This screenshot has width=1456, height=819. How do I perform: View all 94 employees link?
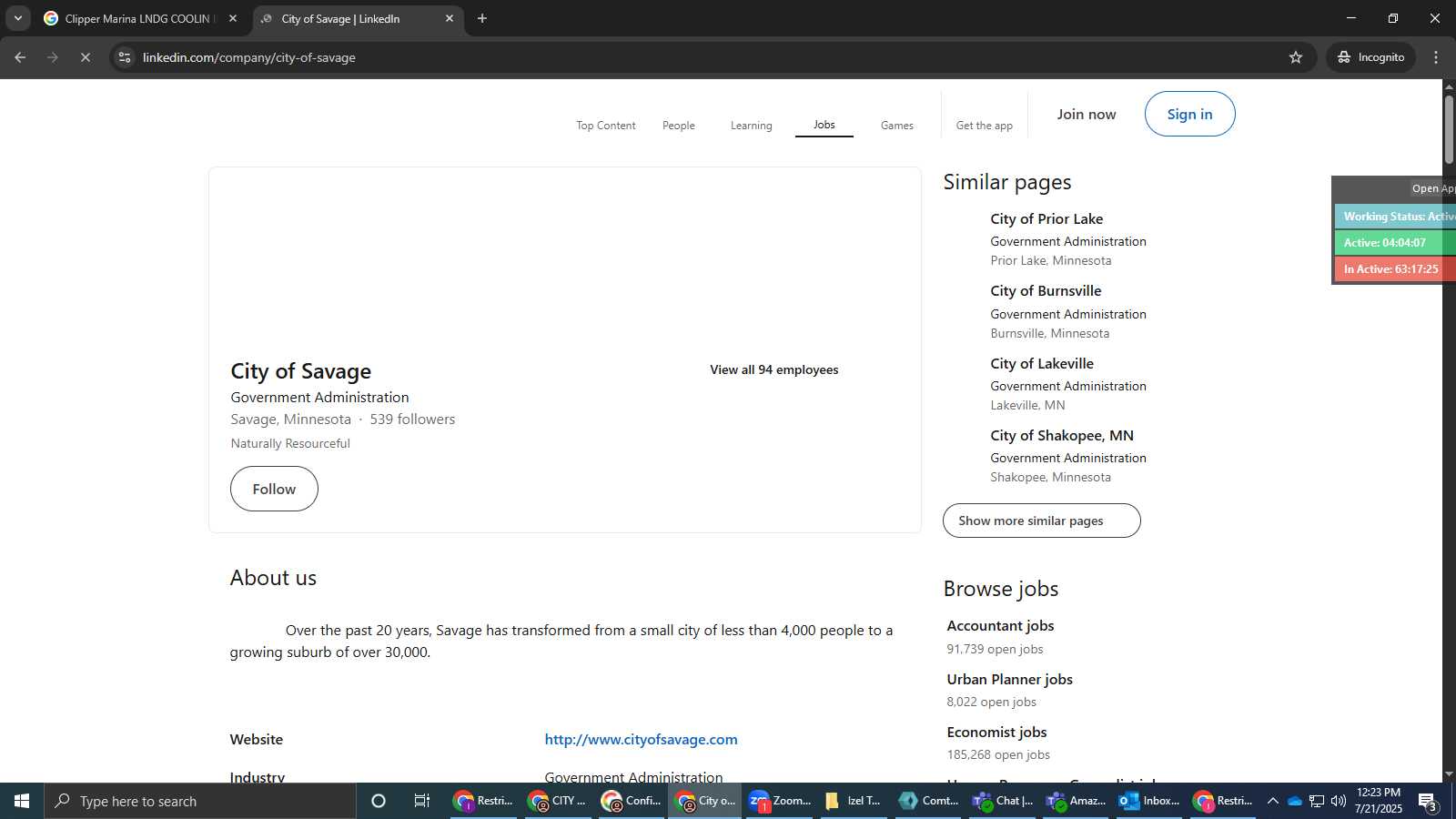click(x=774, y=369)
